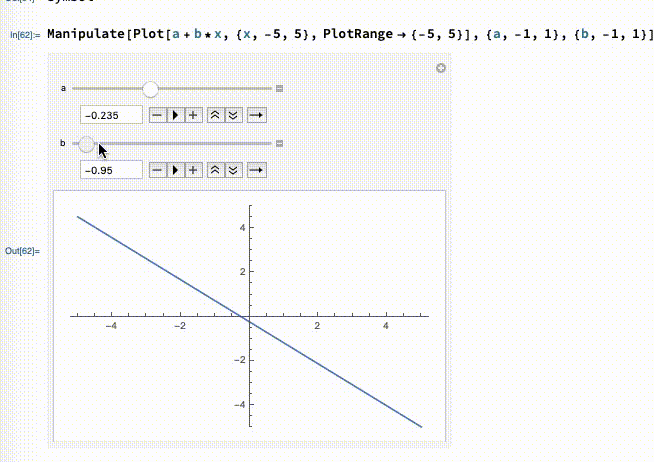Click the slider b thumb

coord(87,144)
